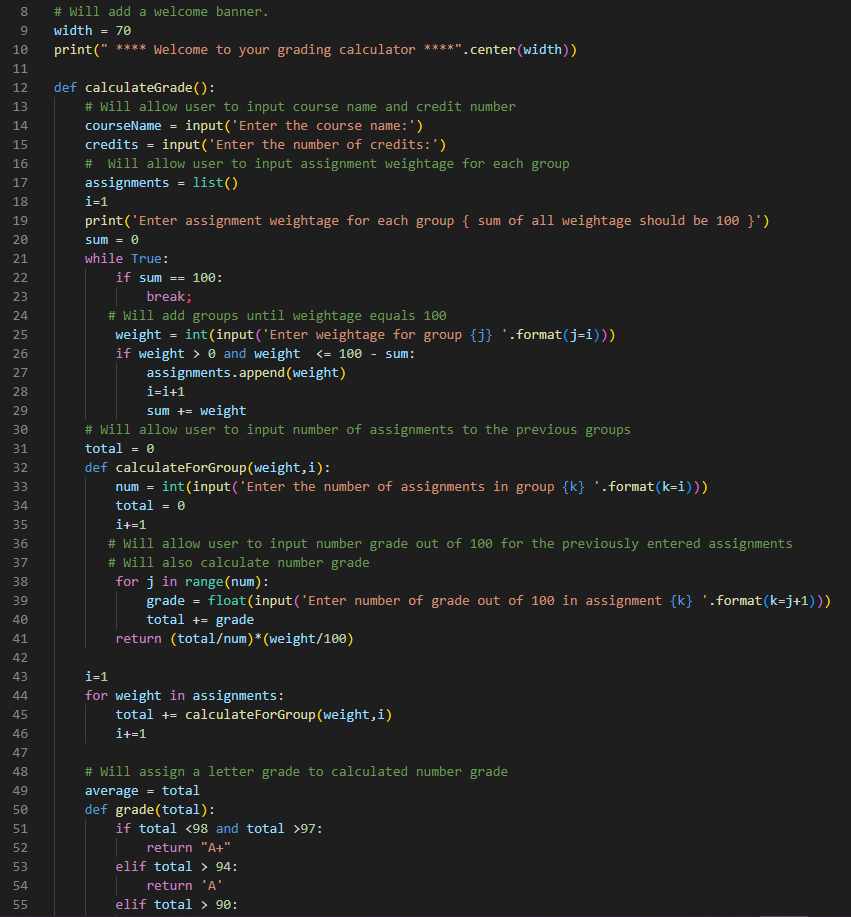Click line number 50 next to def grade
Screen dimensions: 851x917
point(20,809)
